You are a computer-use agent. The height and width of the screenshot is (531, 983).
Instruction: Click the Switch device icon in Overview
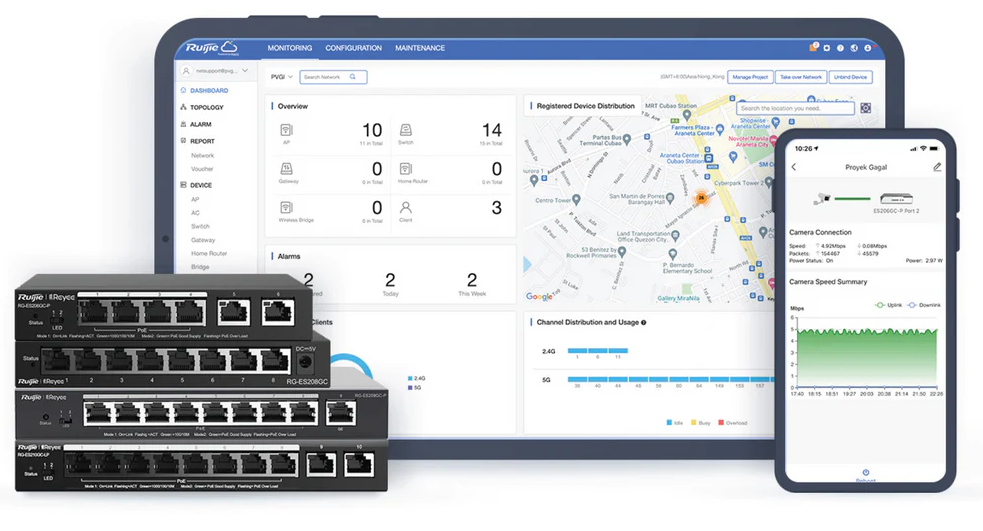coord(406,130)
